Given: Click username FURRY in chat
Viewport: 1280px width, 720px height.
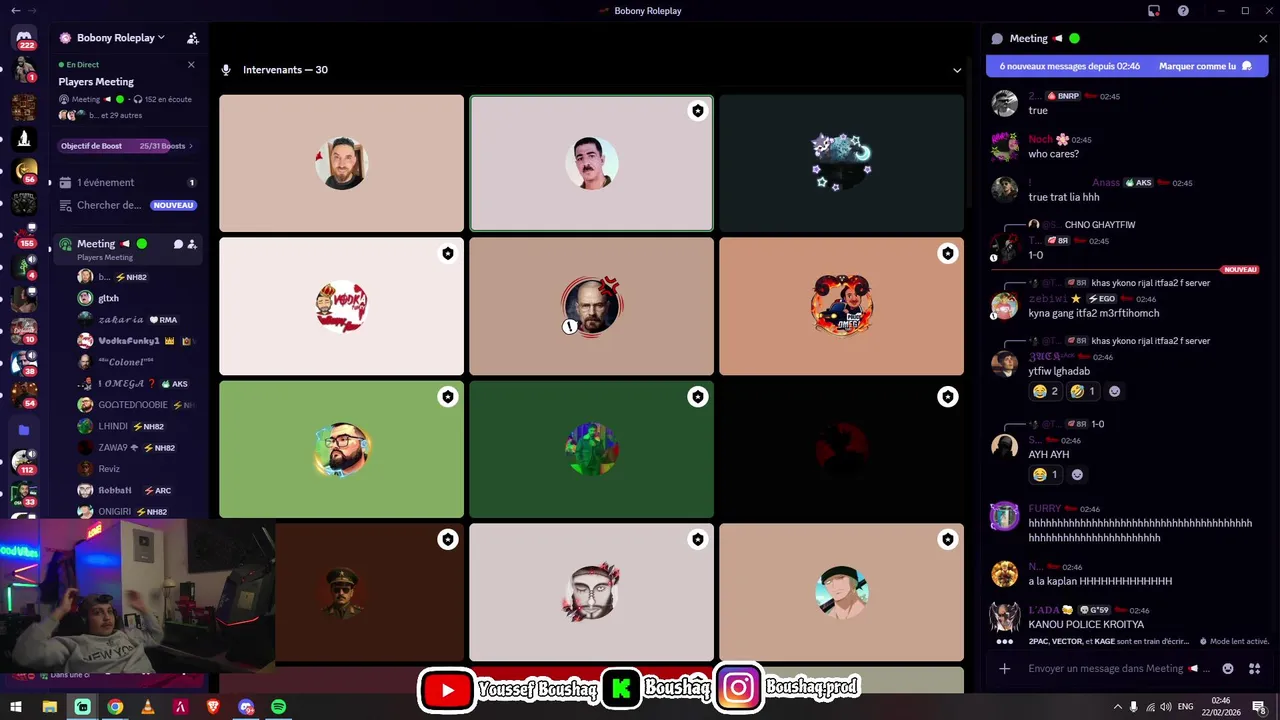Looking at the screenshot, I should [1044, 509].
